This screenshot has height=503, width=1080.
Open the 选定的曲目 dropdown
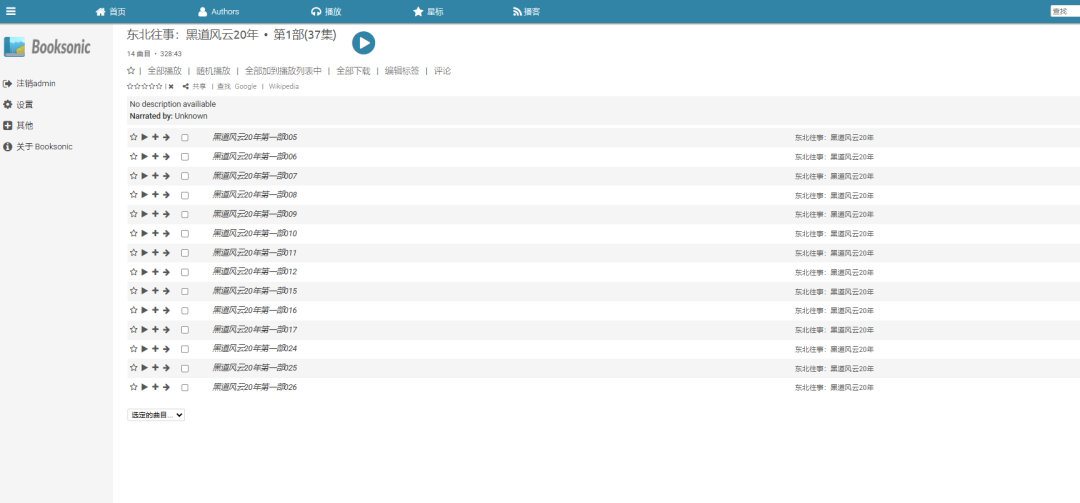[156, 414]
